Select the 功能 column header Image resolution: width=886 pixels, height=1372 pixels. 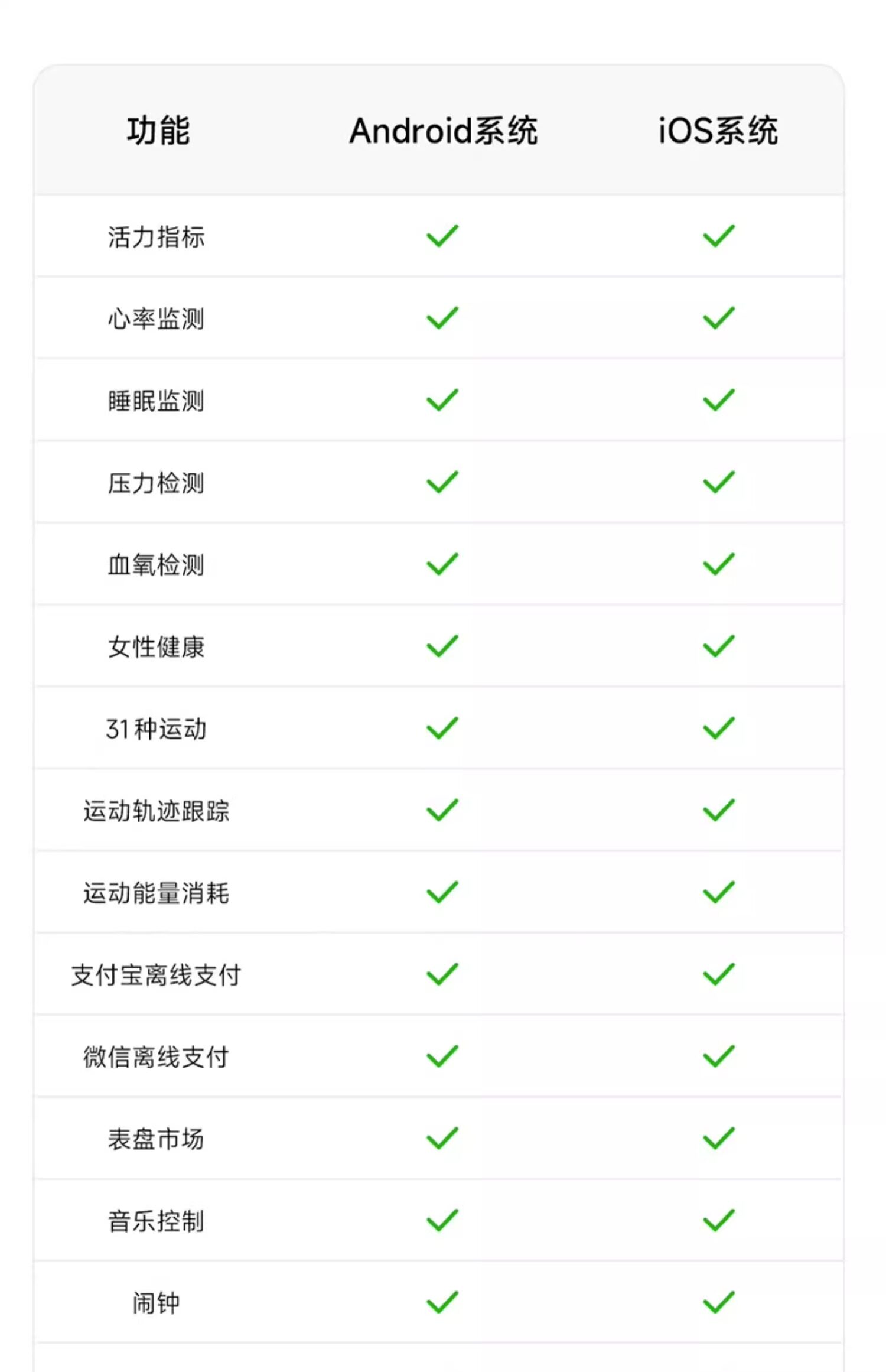click(158, 131)
